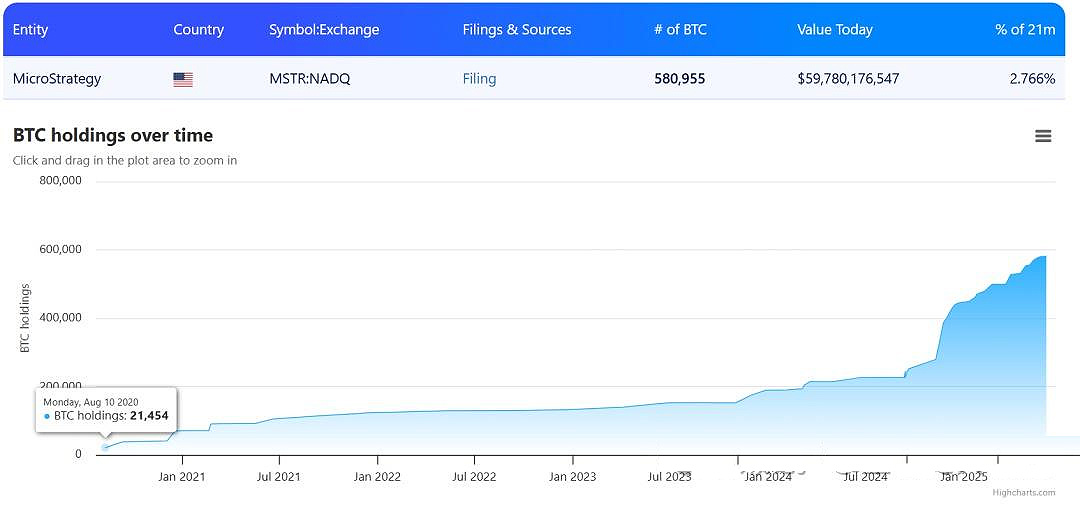Click the BTC holdings over time title

tap(113, 136)
